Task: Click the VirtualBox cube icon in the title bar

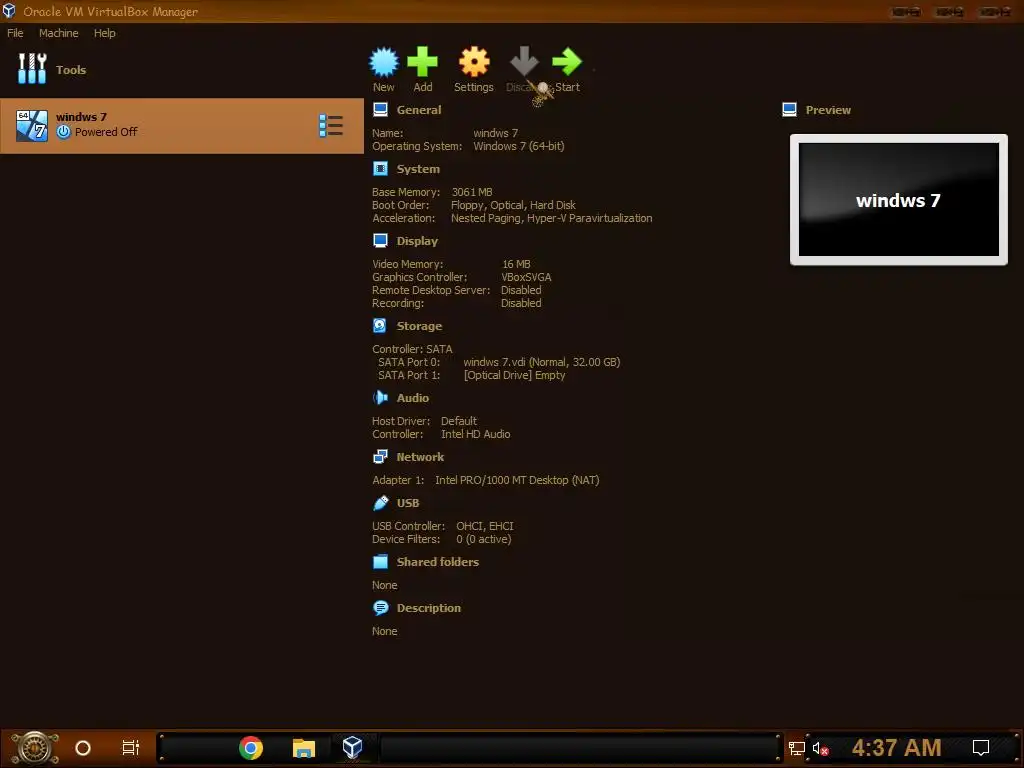Action: coord(9,11)
